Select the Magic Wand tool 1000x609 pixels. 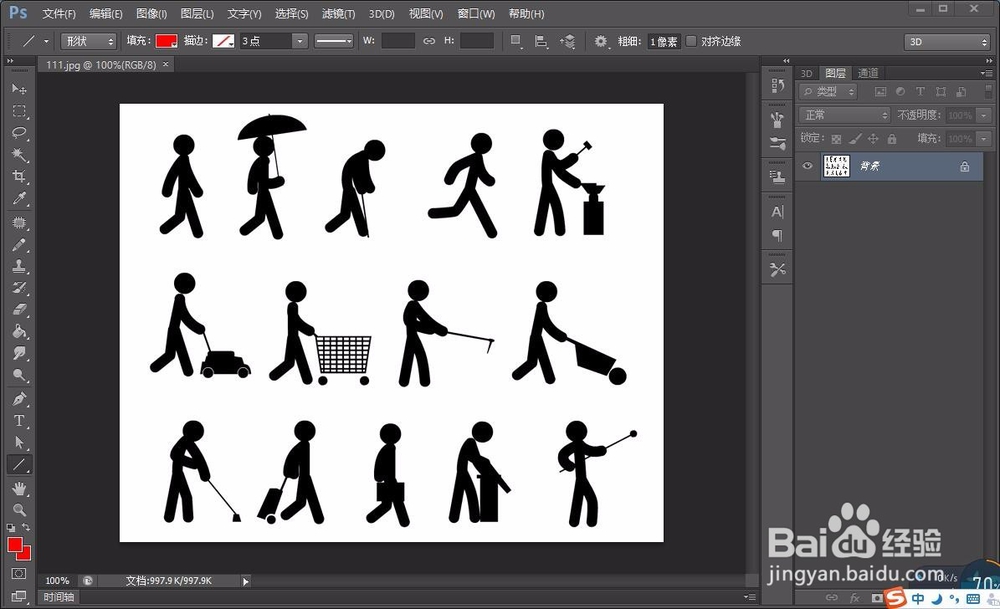19,154
